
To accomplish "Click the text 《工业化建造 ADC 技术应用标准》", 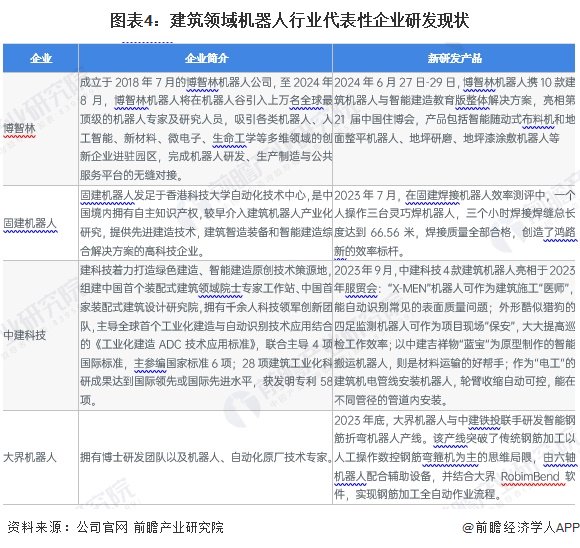I will click(x=175, y=344).
